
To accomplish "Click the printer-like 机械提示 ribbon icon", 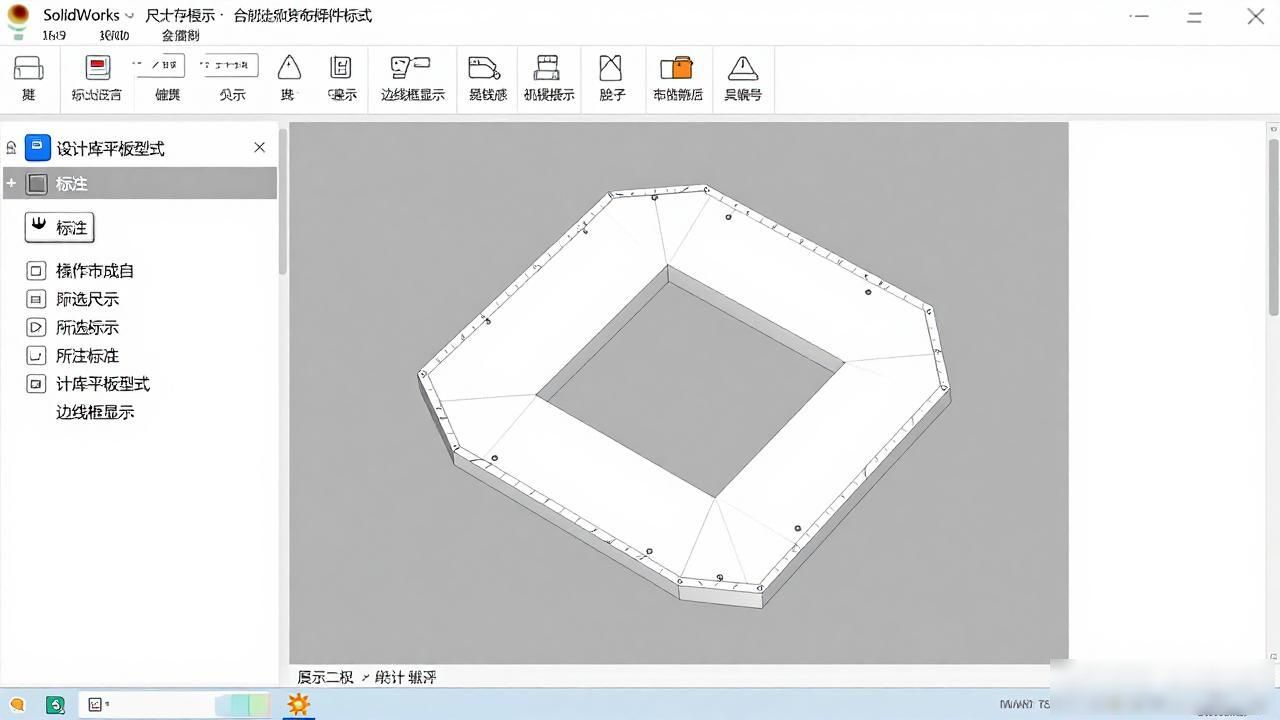I will (x=547, y=67).
